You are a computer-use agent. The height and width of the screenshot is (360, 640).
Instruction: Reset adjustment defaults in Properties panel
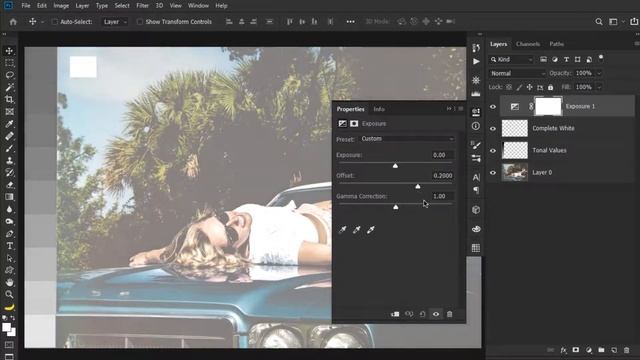pyautogui.click(x=422, y=314)
